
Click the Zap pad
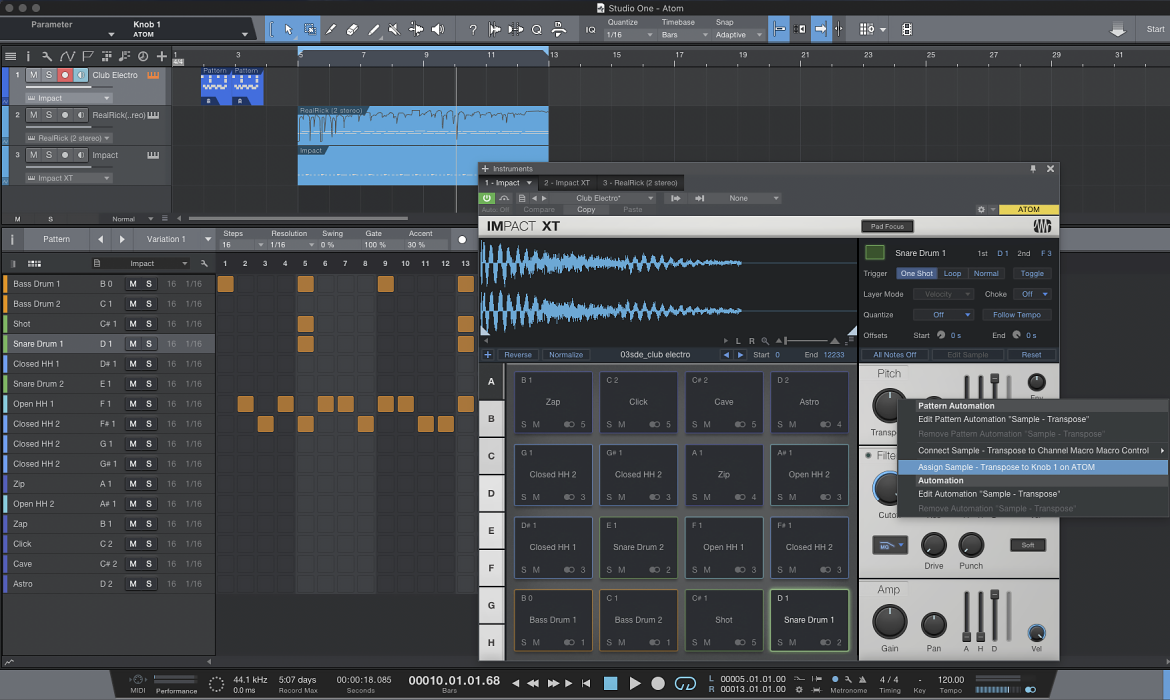click(553, 401)
